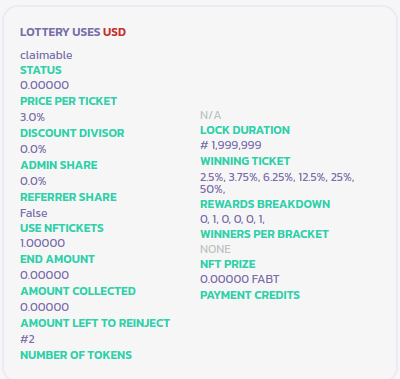Click the END AMOUNT label

[58, 259]
